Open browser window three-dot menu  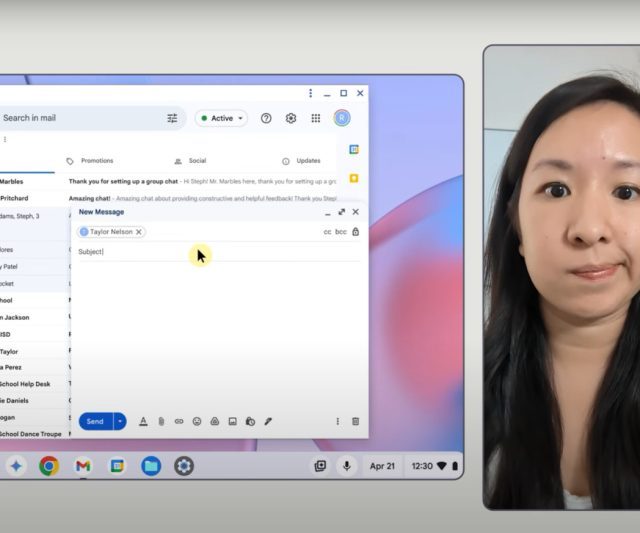tap(311, 93)
